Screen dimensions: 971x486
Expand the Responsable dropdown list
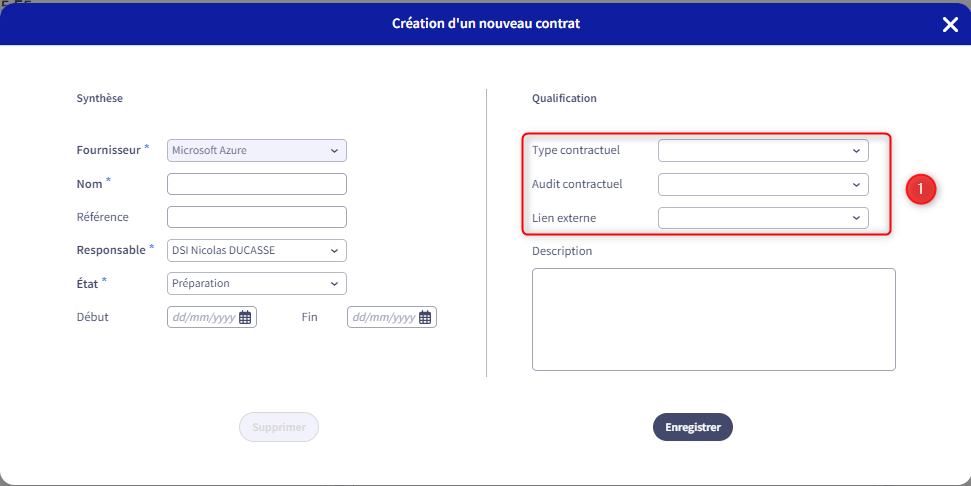point(256,251)
